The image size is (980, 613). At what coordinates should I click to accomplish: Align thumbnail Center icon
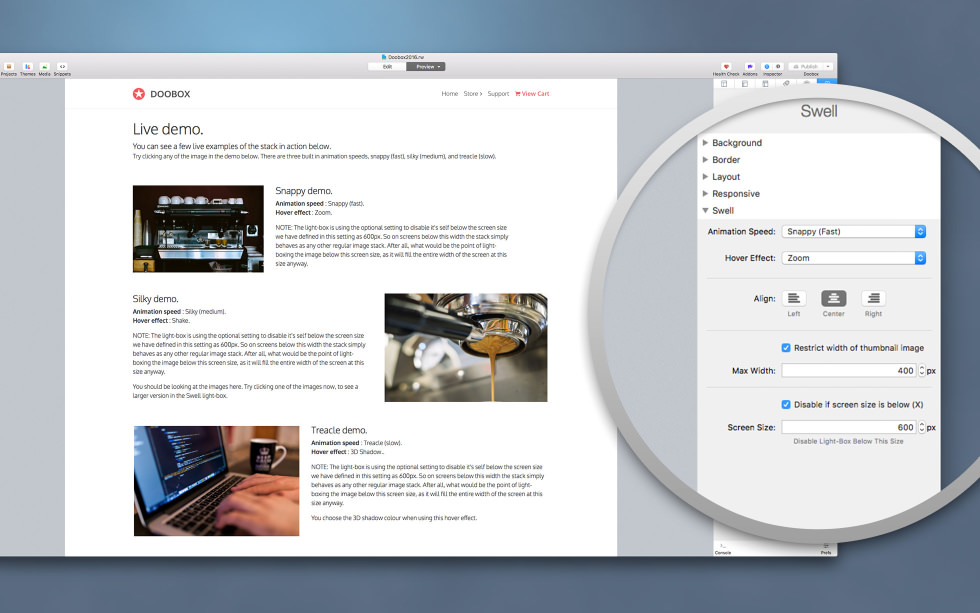[834, 298]
